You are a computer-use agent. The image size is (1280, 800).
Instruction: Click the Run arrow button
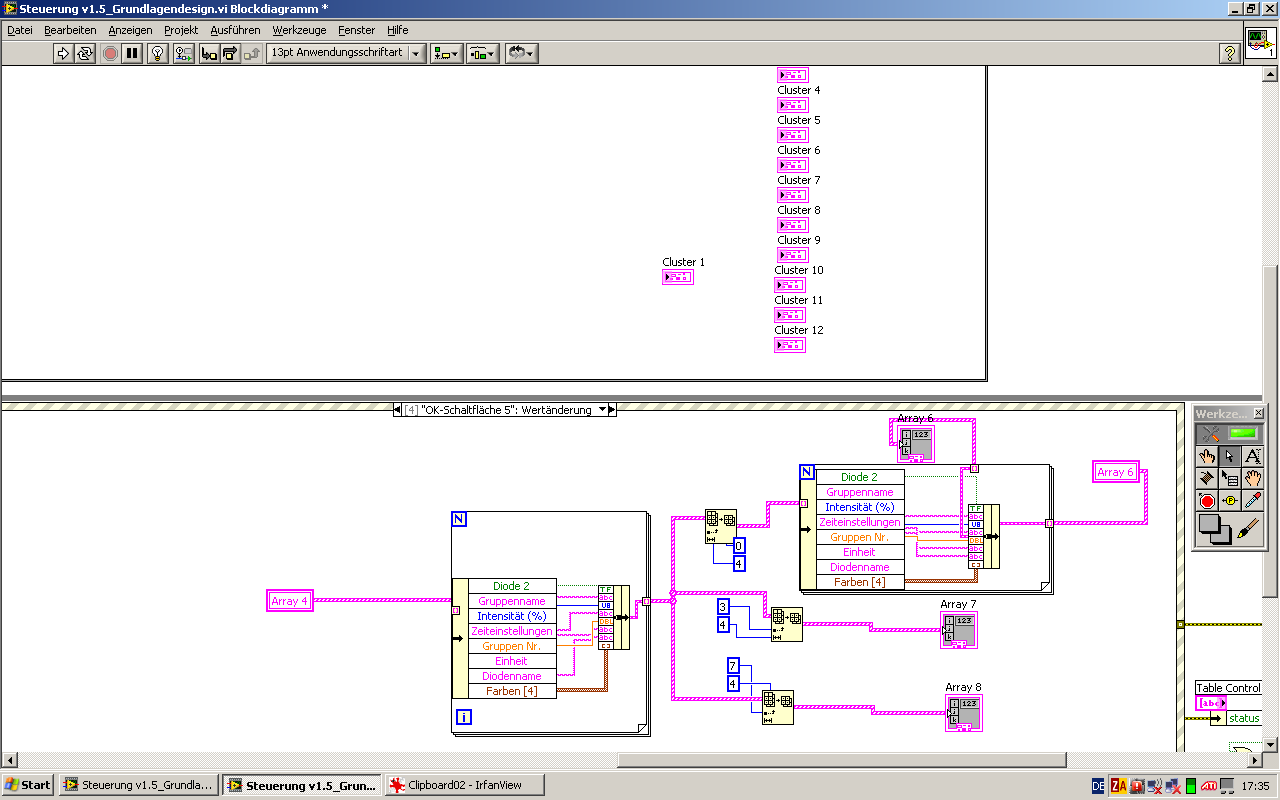click(x=63, y=53)
